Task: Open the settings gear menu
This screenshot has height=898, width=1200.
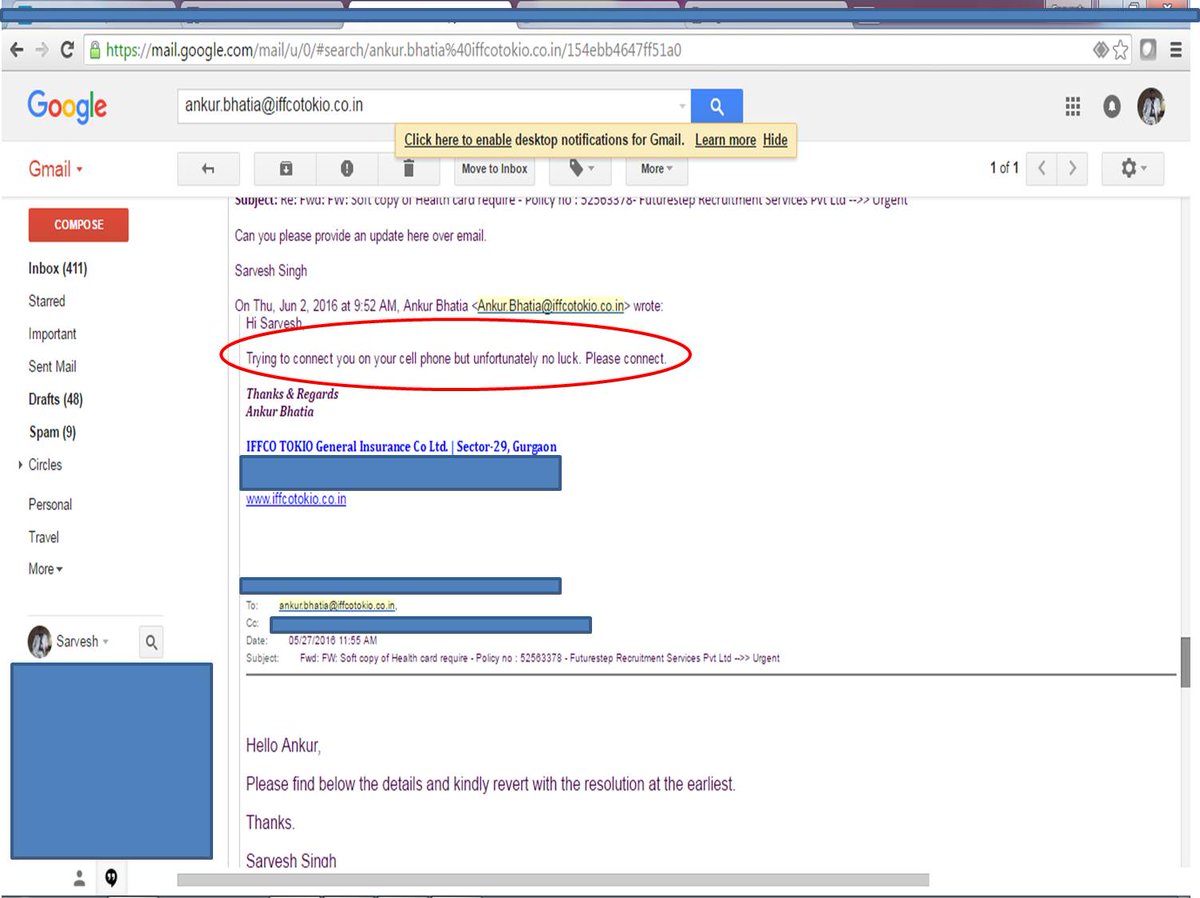Action: tap(1132, 169)
